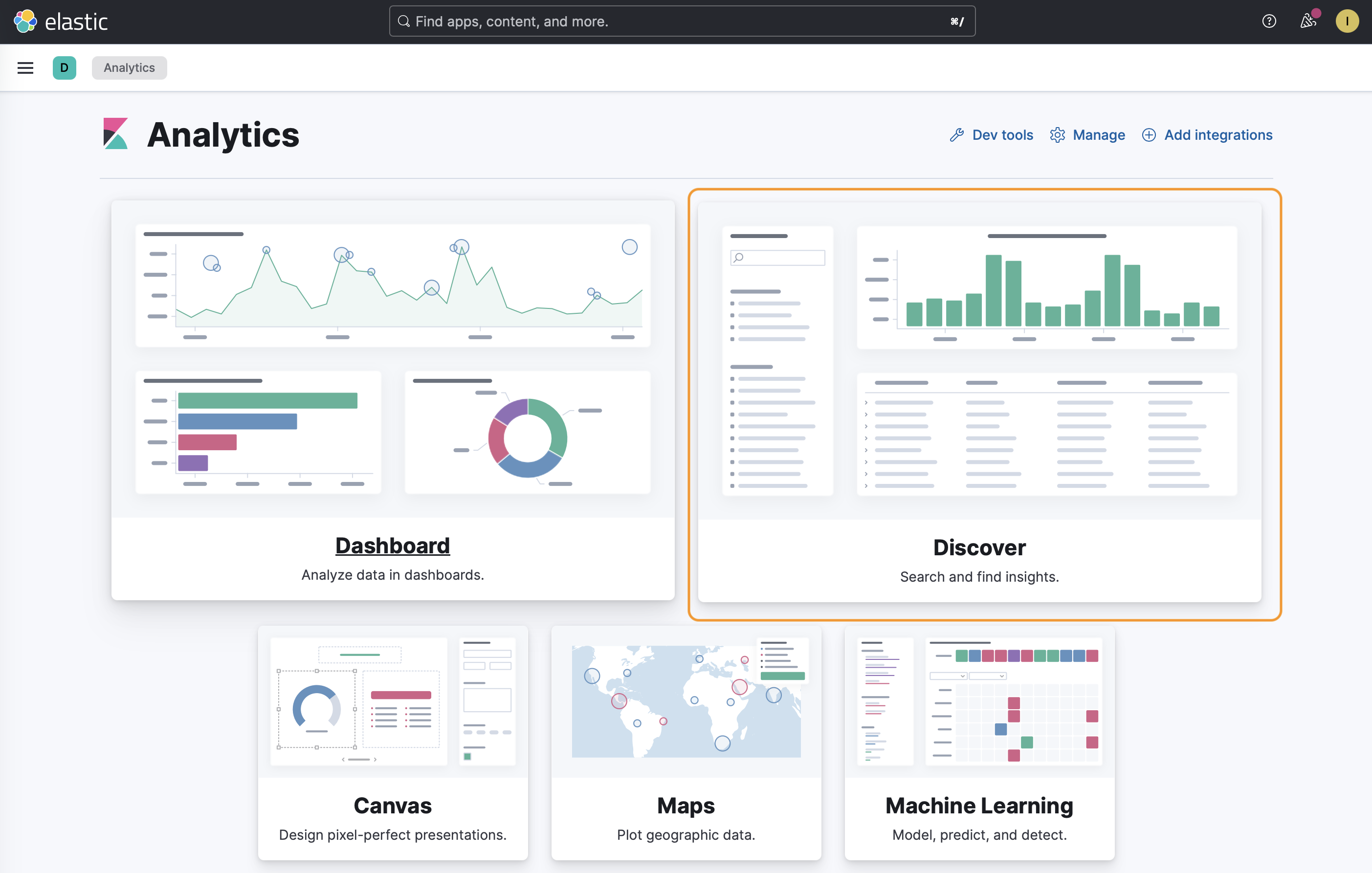1372x873 pixels.
Task: Open the Discover card
Action: point(979,547)
